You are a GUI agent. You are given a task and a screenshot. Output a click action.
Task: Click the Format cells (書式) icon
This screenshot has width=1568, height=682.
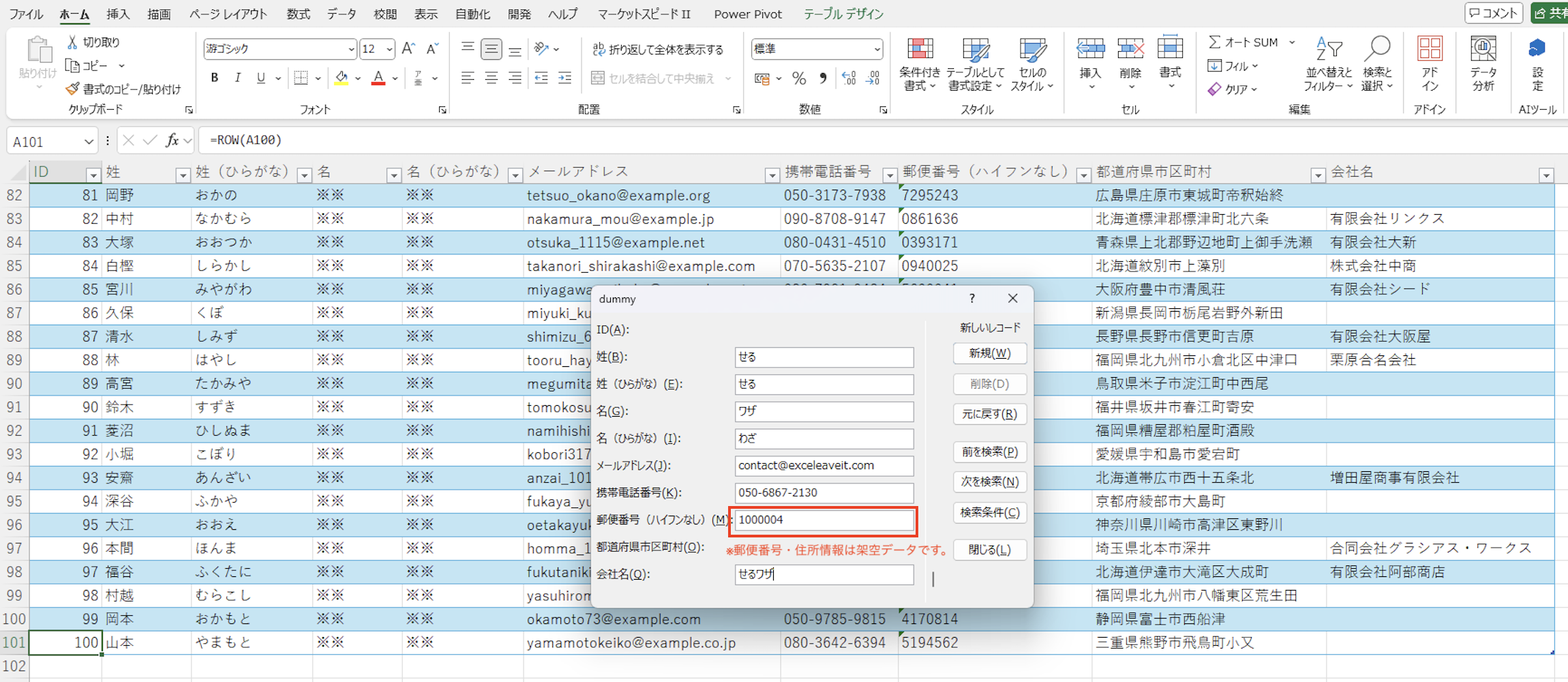1170,49
